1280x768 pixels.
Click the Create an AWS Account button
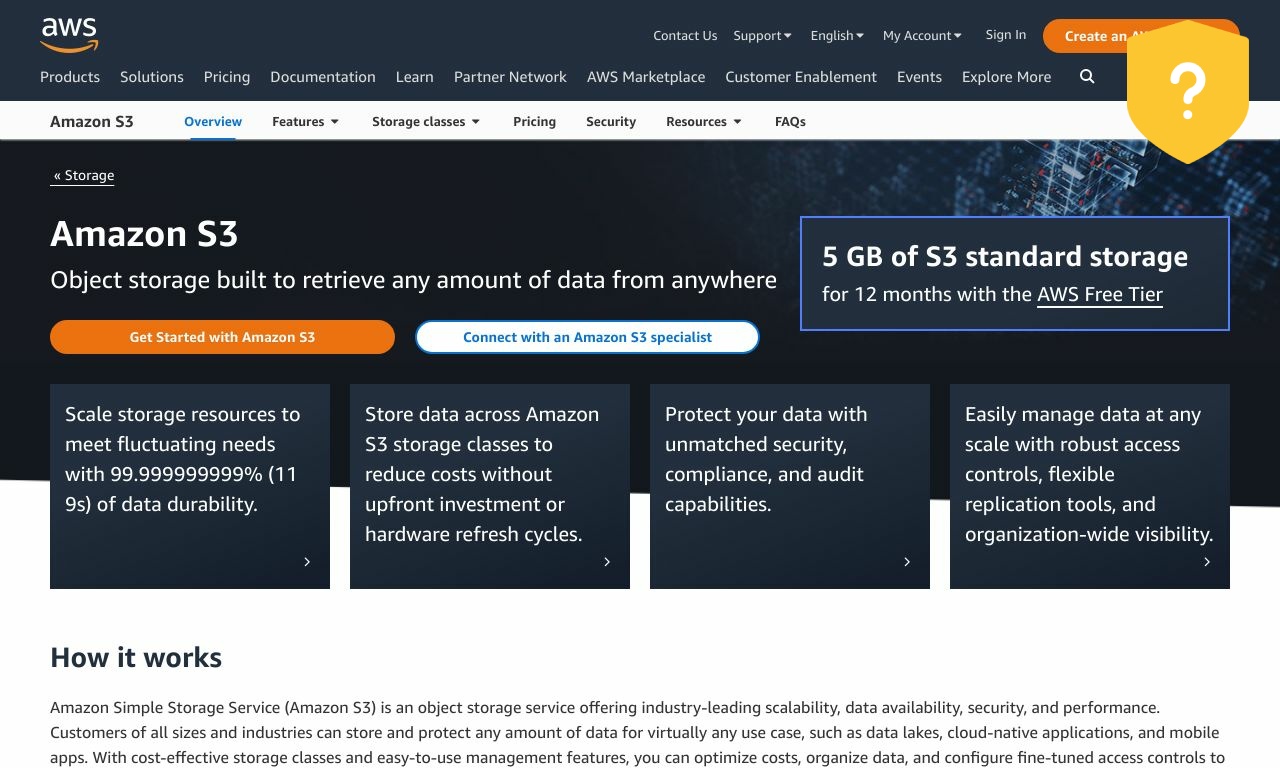click(x=1141, y=36)
